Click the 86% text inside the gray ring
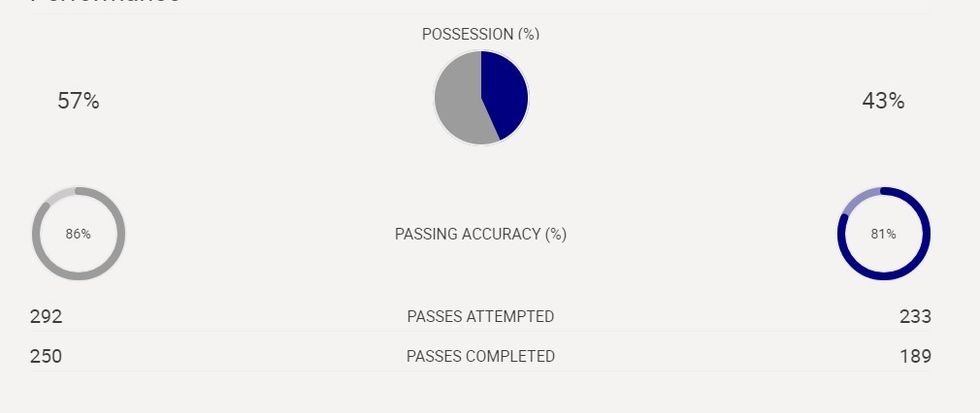This screenshot has height=413, width=980. coord(78,234)
